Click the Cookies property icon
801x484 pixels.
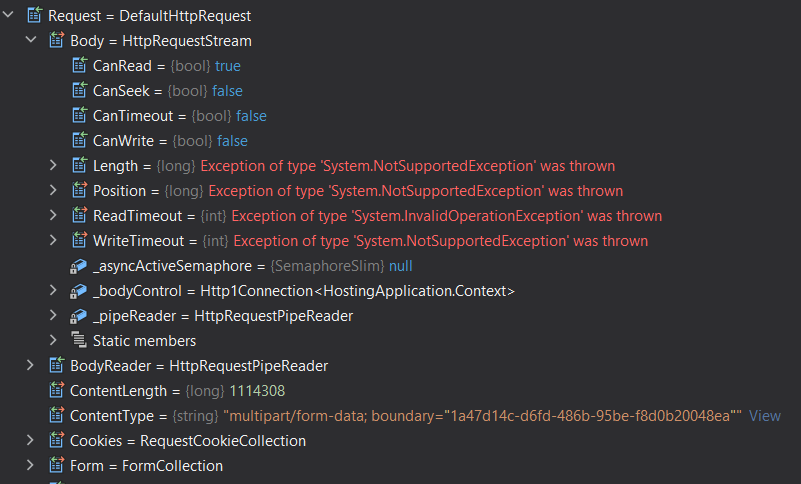(x=56, y=440)
